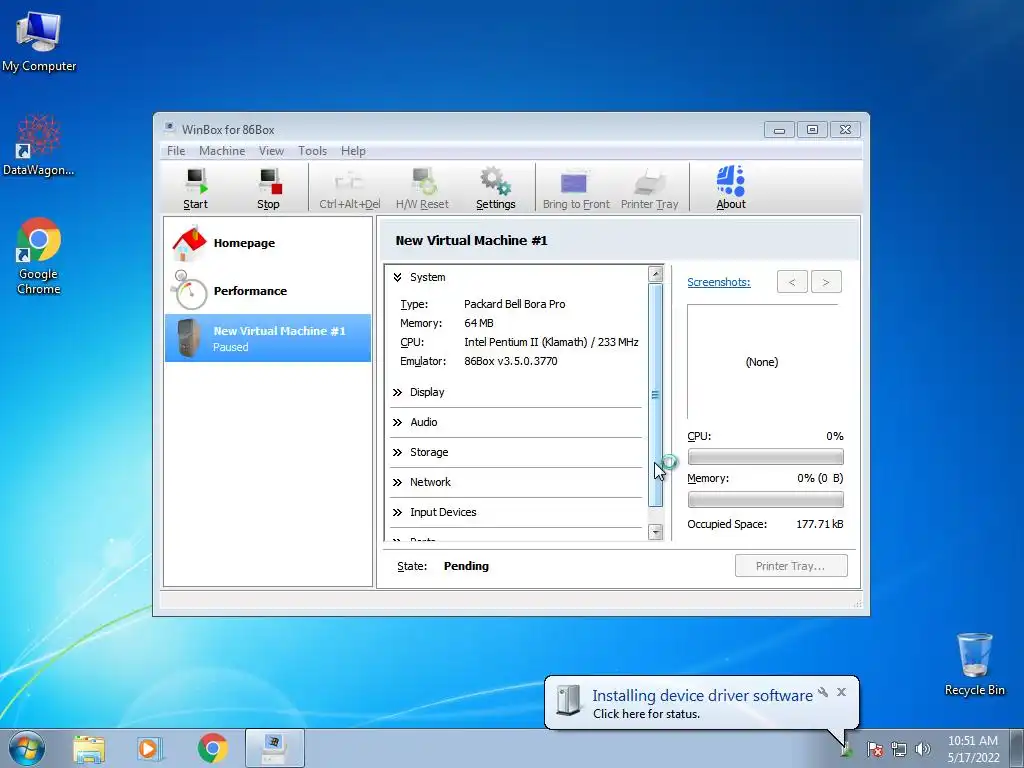
Task: Click the previous screenshot arrow button
Action: tap(792, 282)
